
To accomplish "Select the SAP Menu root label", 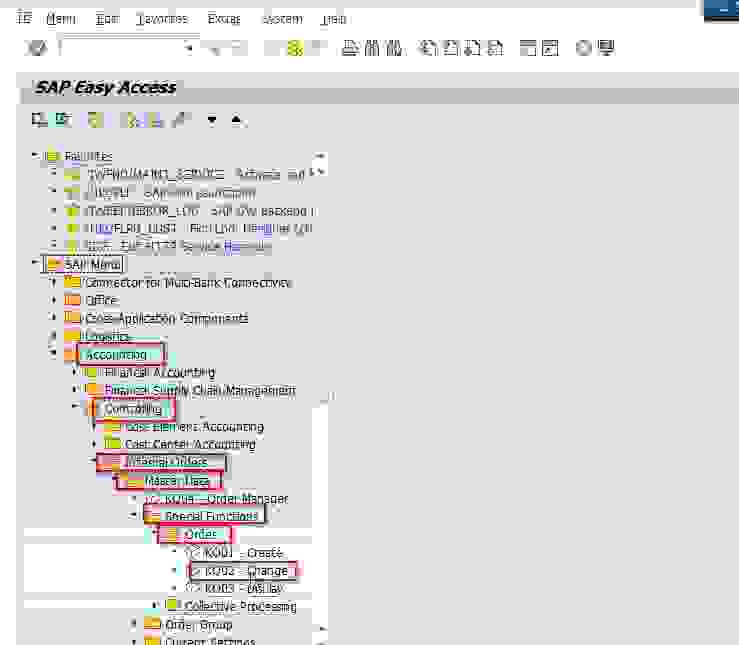I will (x=92, y=264).
